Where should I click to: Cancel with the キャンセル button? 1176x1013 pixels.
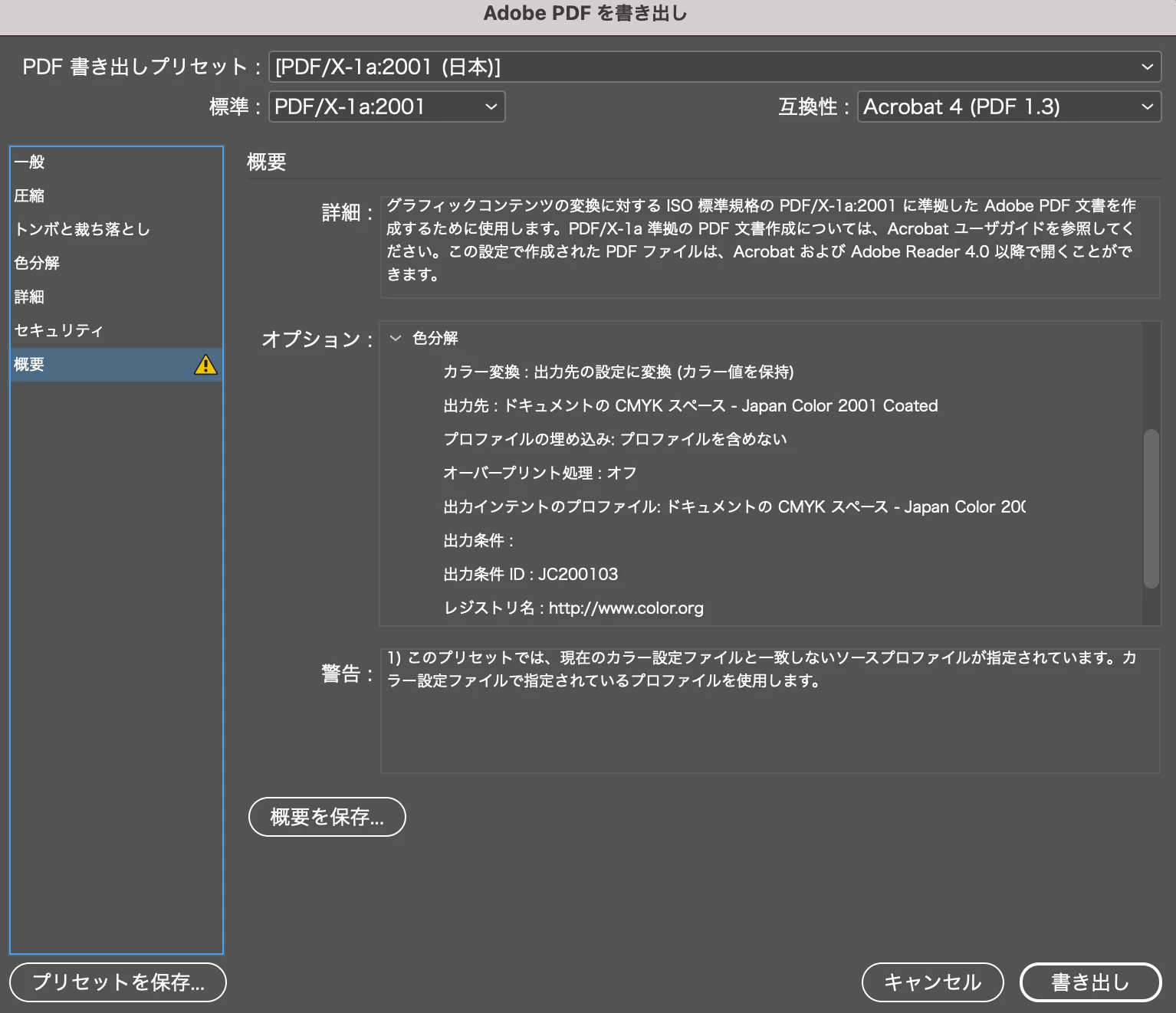pyautogui.click(x=933, y=982)
